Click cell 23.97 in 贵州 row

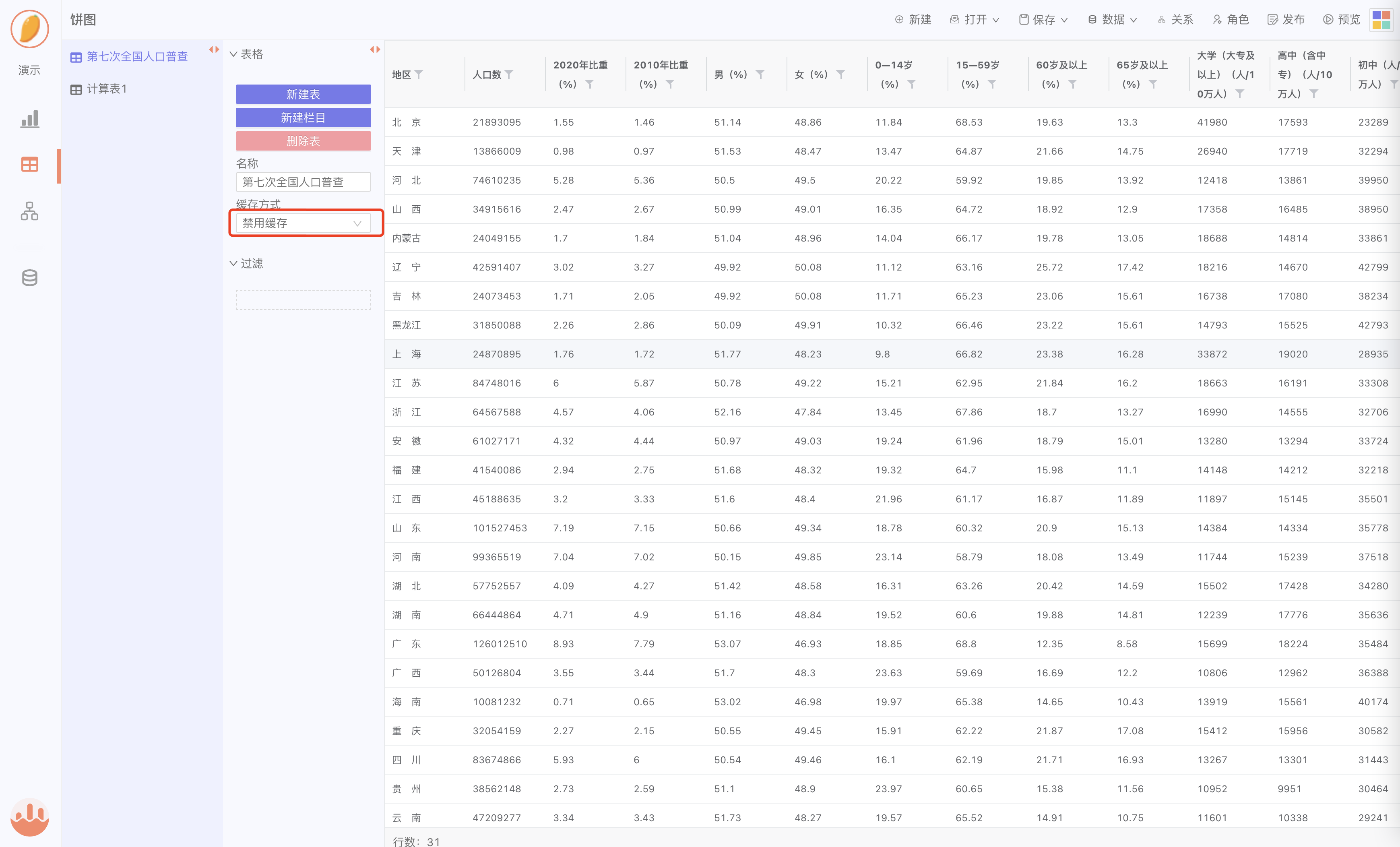pos(889,789)
